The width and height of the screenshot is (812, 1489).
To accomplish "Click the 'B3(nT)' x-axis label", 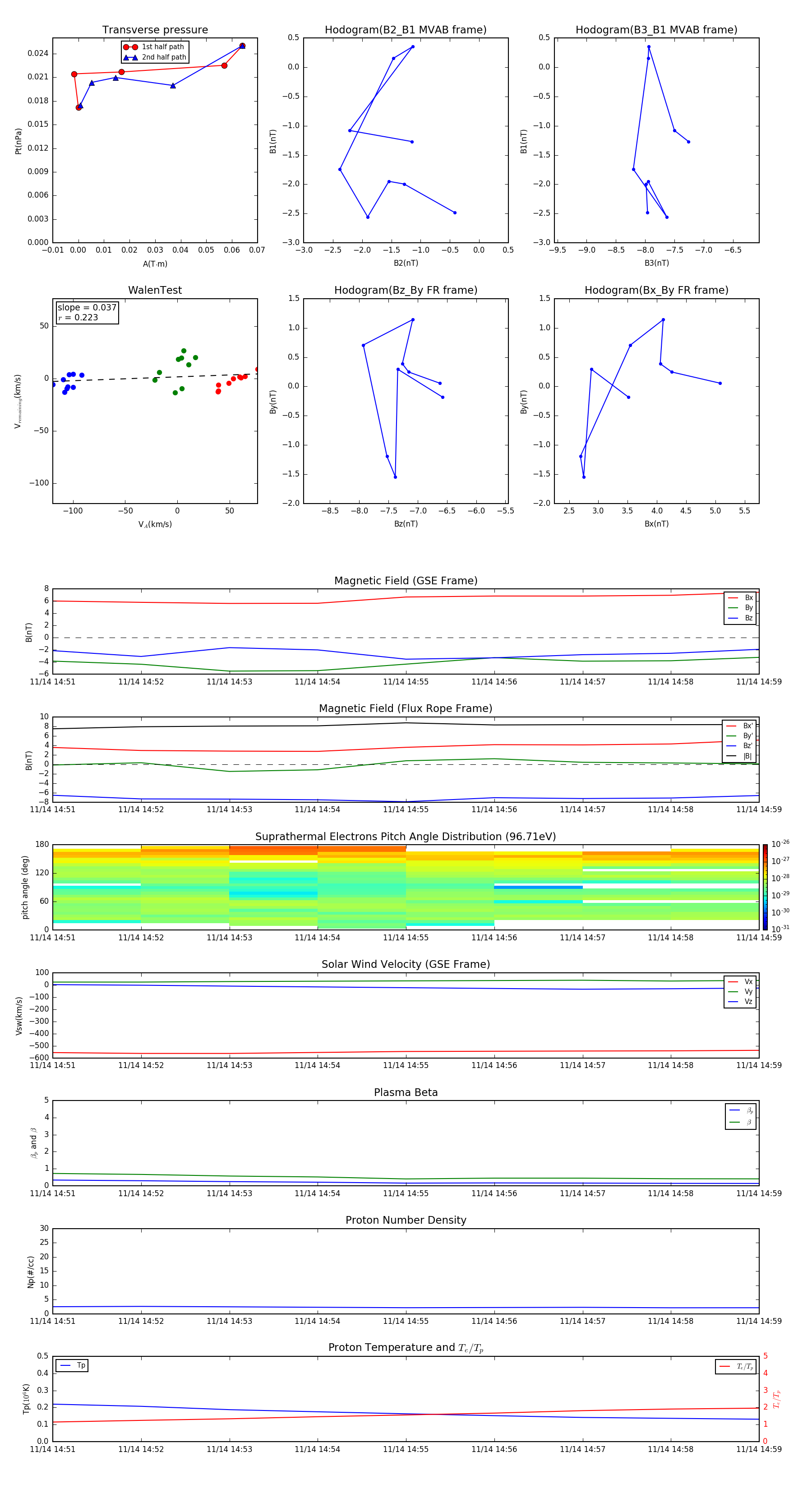I will click(656, 263).
